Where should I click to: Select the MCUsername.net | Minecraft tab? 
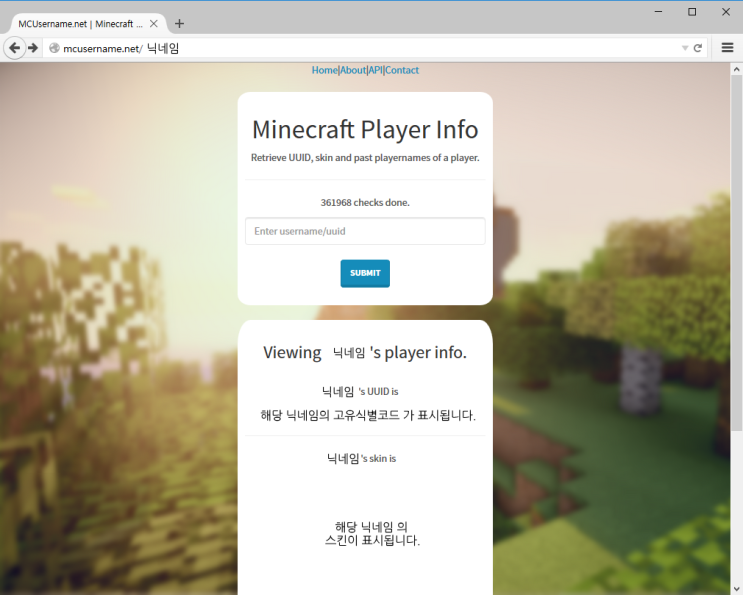click(x=88, y=24)
